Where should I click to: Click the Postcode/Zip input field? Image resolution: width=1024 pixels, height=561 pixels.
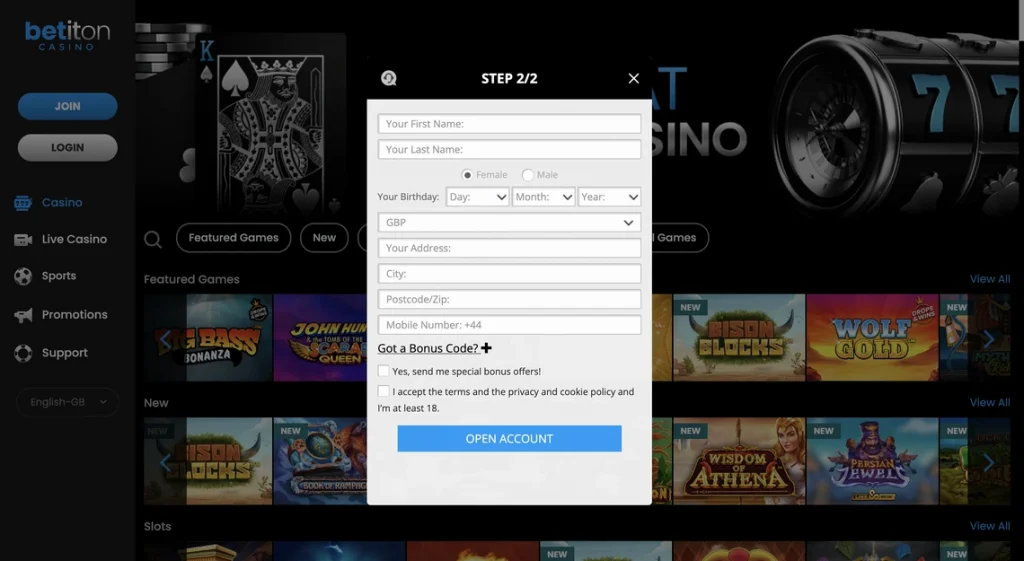click(x=509, y=299)
